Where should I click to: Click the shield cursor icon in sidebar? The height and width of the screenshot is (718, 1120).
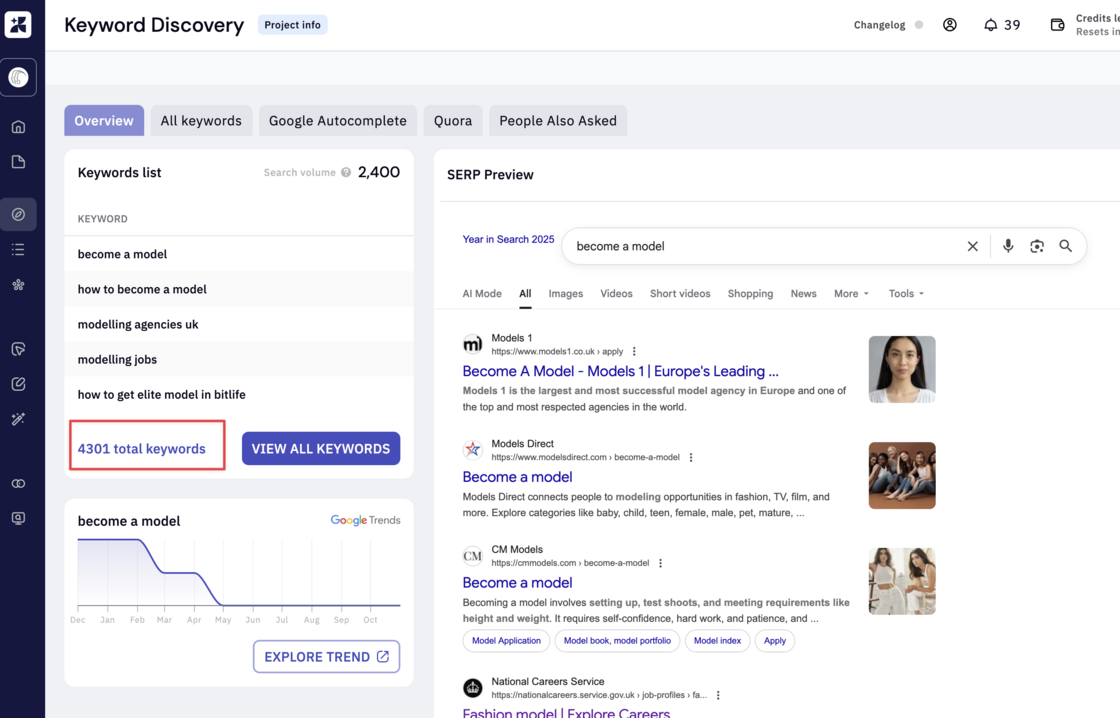tap(19, 349)
